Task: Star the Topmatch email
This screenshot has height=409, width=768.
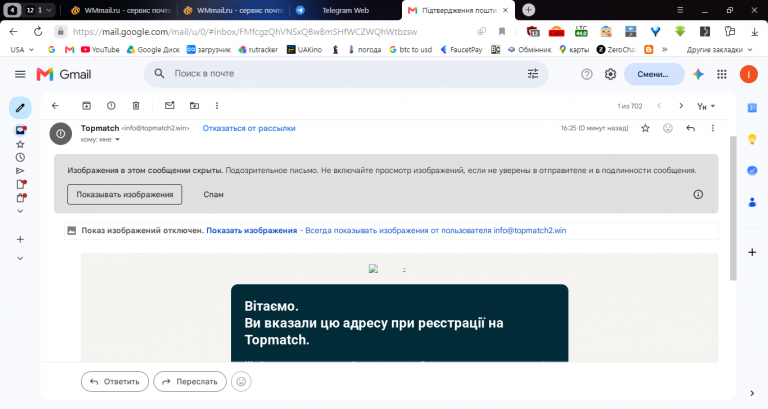Action: pyautogui.click(x=646, y=128)
